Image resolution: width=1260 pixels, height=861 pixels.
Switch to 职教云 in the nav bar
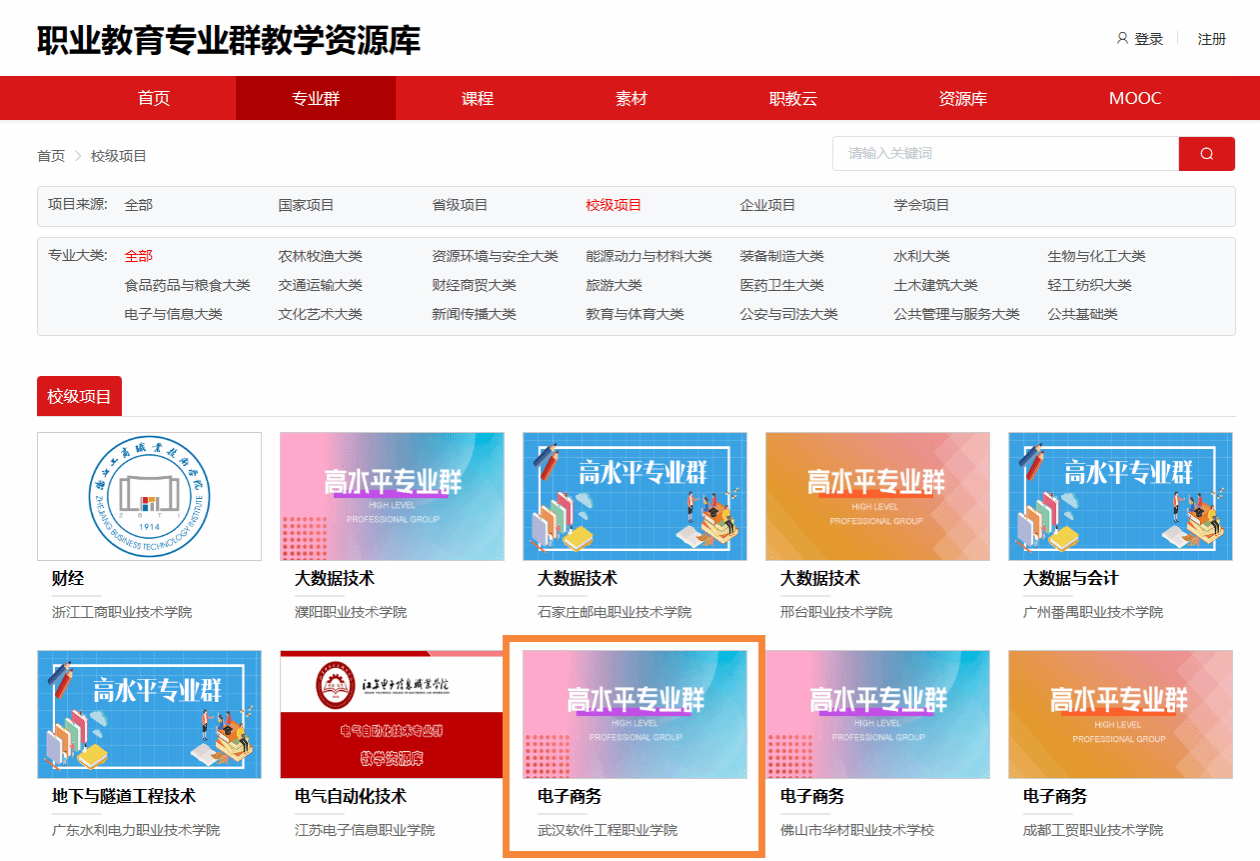coord(793,98)
